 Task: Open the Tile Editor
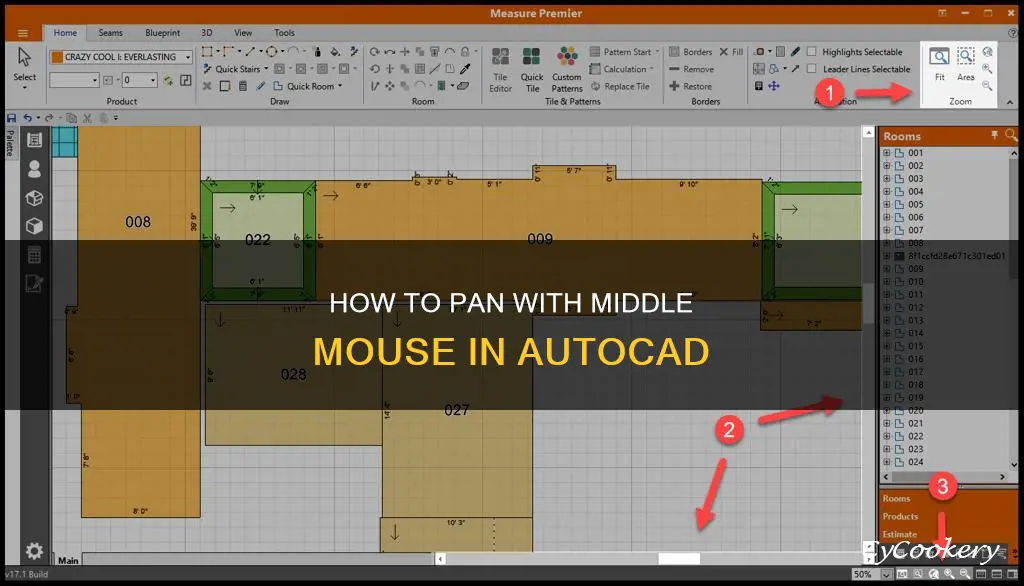pyautogui.click(x=500, y=70)
